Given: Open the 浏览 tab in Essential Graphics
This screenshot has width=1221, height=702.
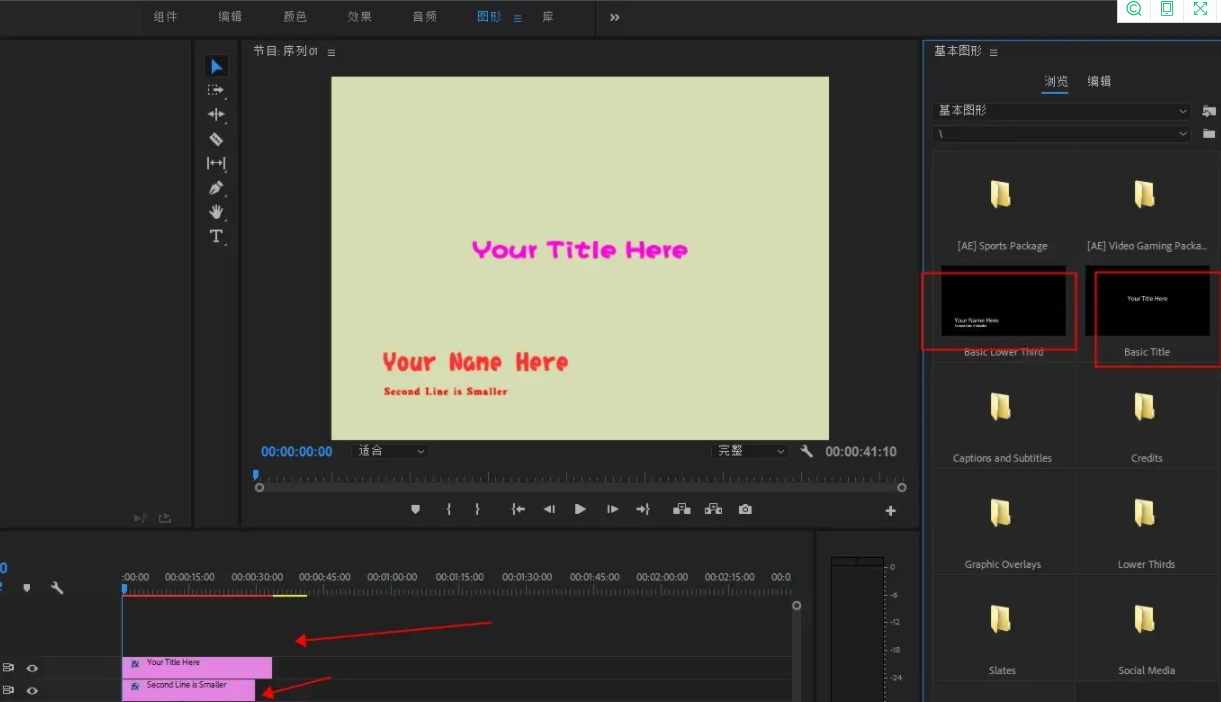Looking at the screenshot, I should [1056, 82].
